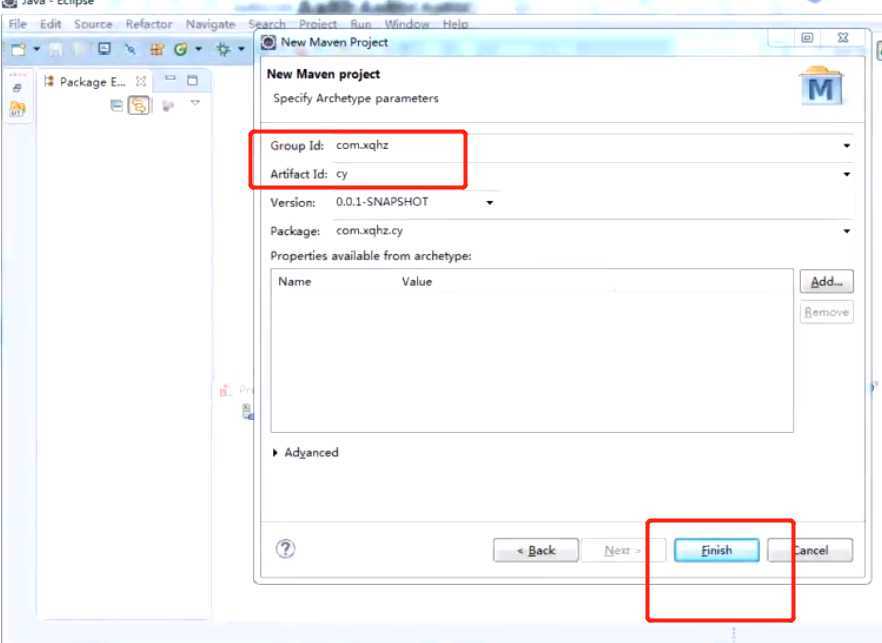Open the Artifact Id dropdown arrow
This screenshot has height=643, width=882.
pos(847,174)
